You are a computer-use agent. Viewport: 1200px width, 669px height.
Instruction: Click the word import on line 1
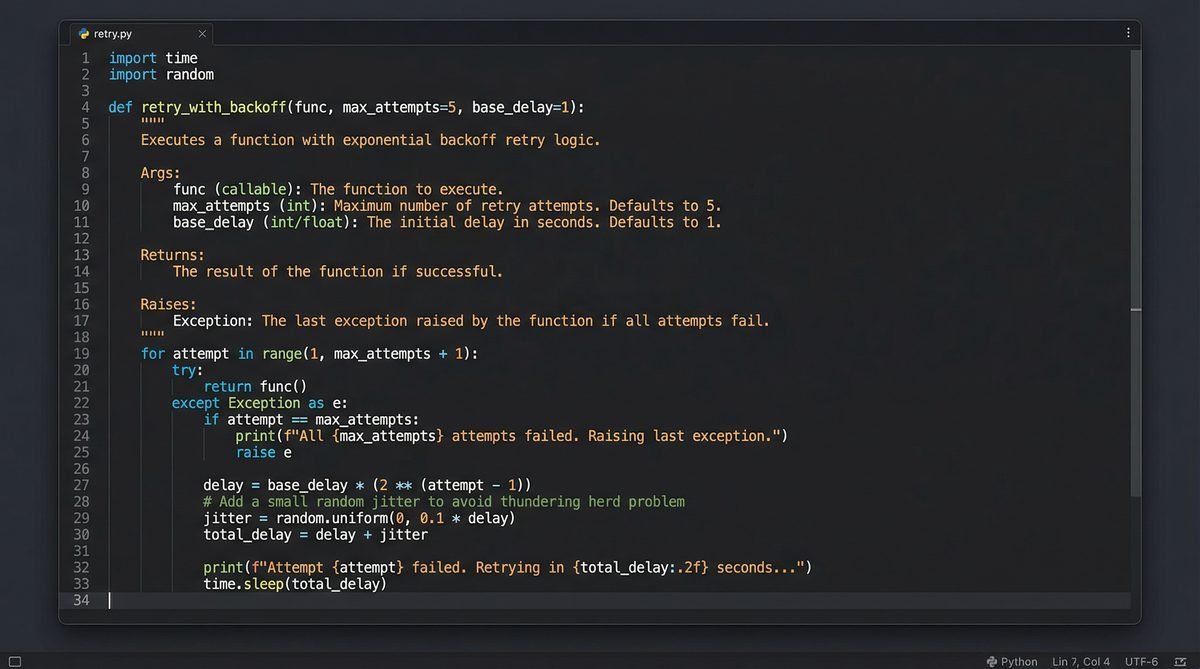point(132,57)
